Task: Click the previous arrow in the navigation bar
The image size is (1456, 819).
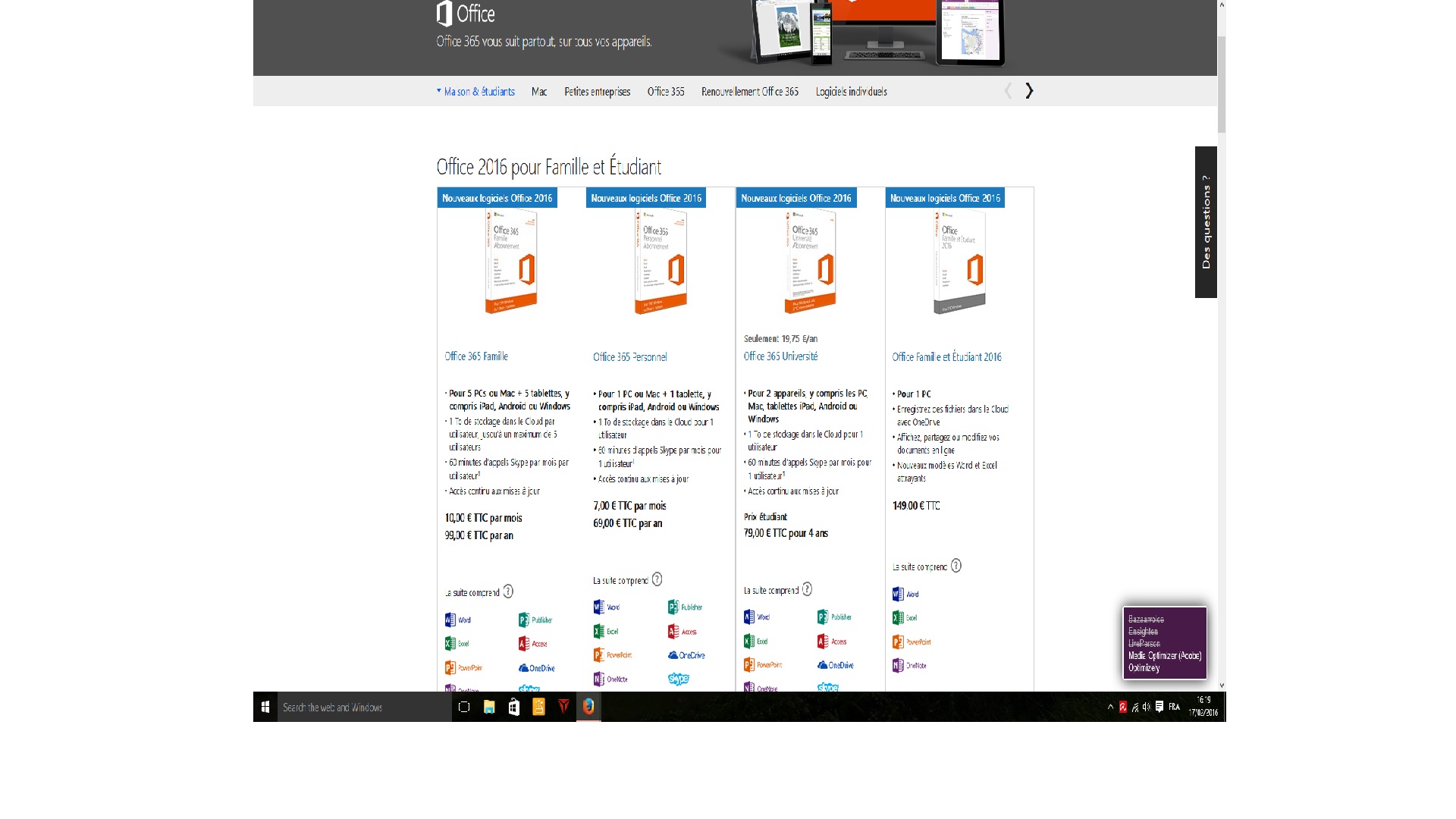Action: pyautogui.click(x=1008, y=91)
